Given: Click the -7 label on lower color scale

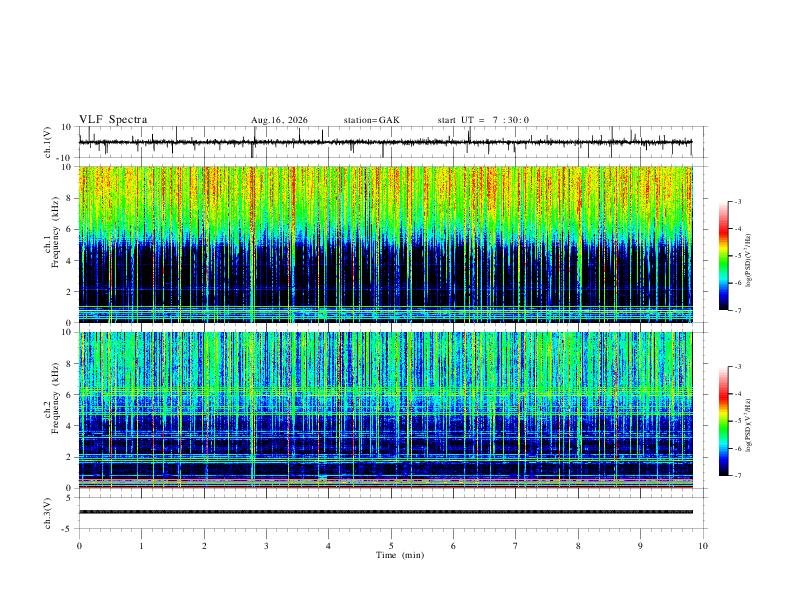Looking at the screenshot, I should click(x=737, y=476).
